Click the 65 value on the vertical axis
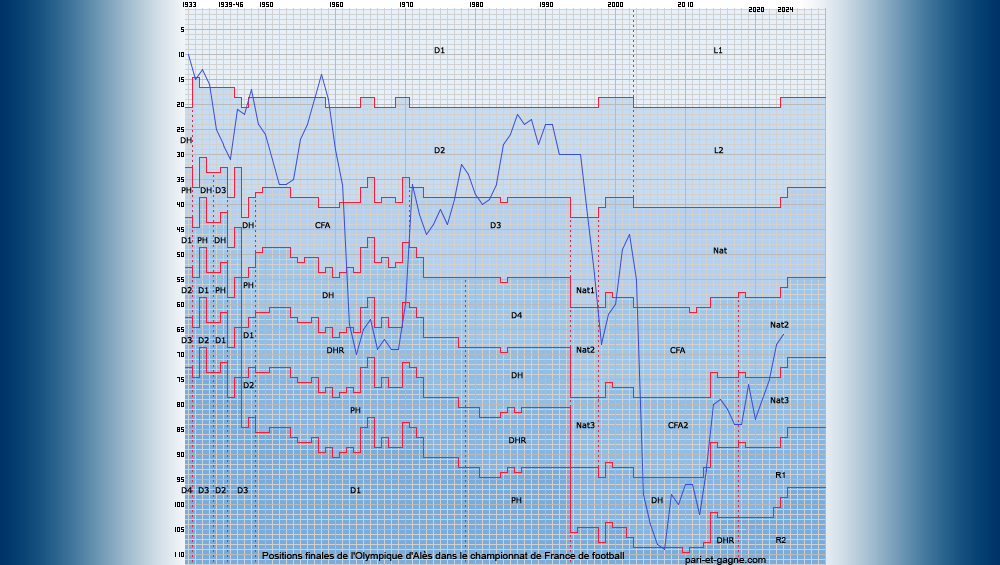This screenshot has width=1000, height=565. click(180, 330)
